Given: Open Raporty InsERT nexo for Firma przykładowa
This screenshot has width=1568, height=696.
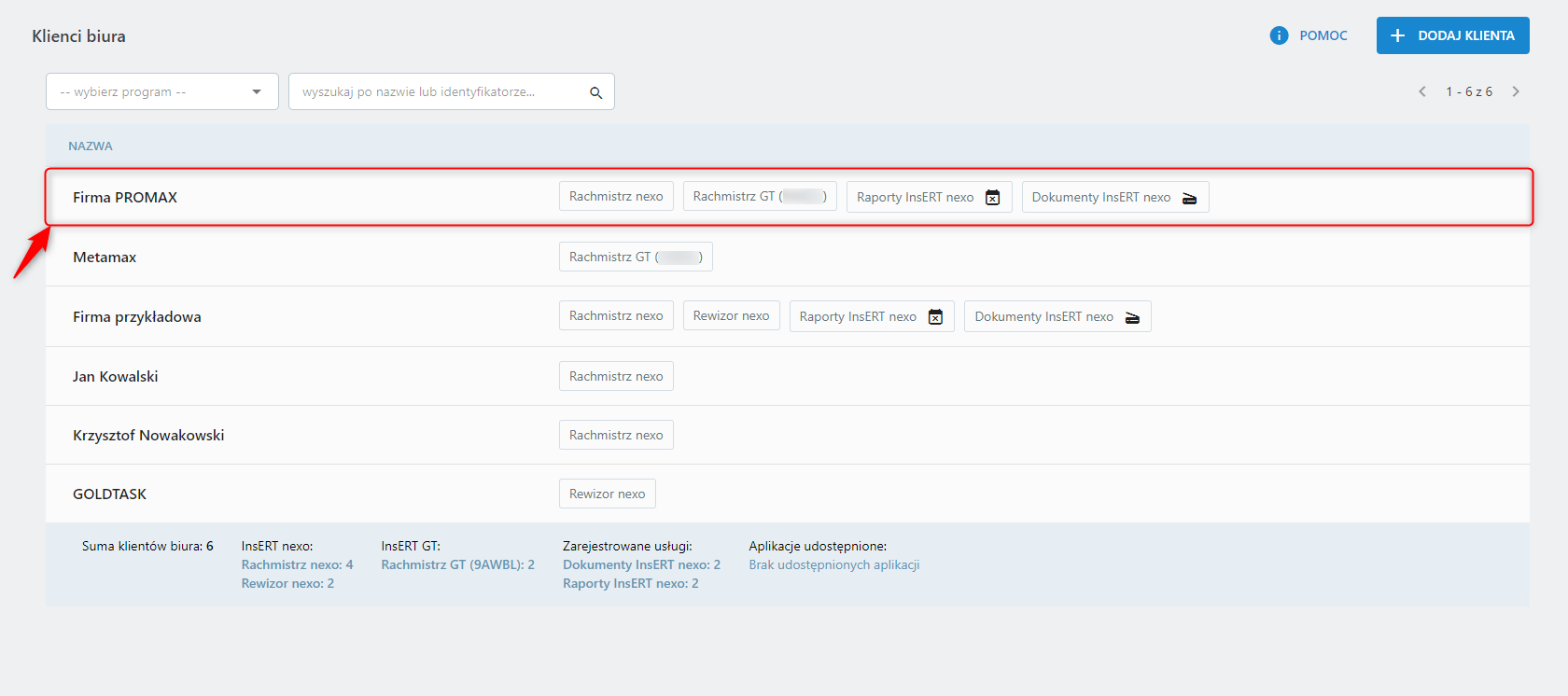Looking at the screenshot, I should coord(872,316).
